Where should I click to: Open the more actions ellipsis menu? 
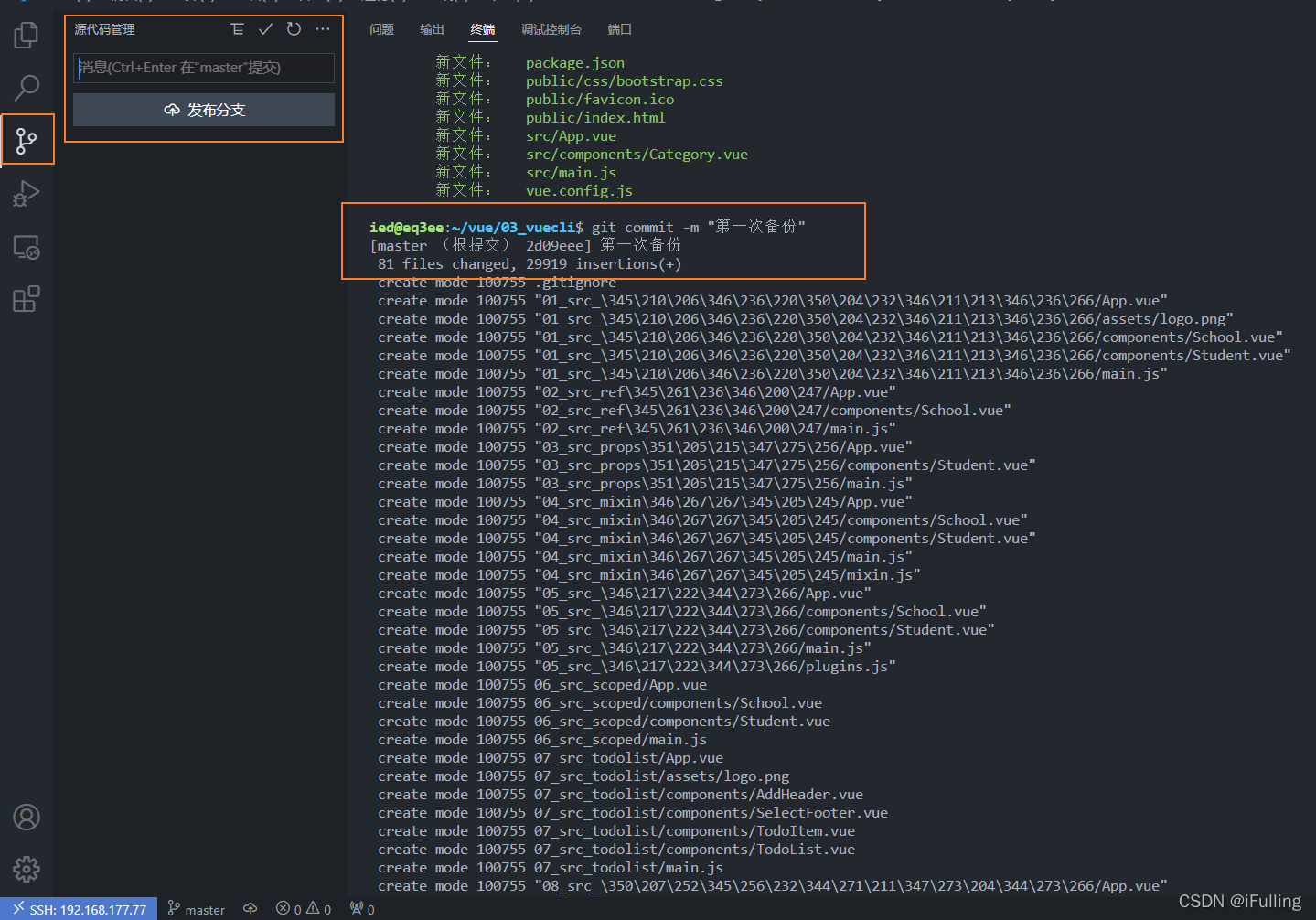click(323, 29)
